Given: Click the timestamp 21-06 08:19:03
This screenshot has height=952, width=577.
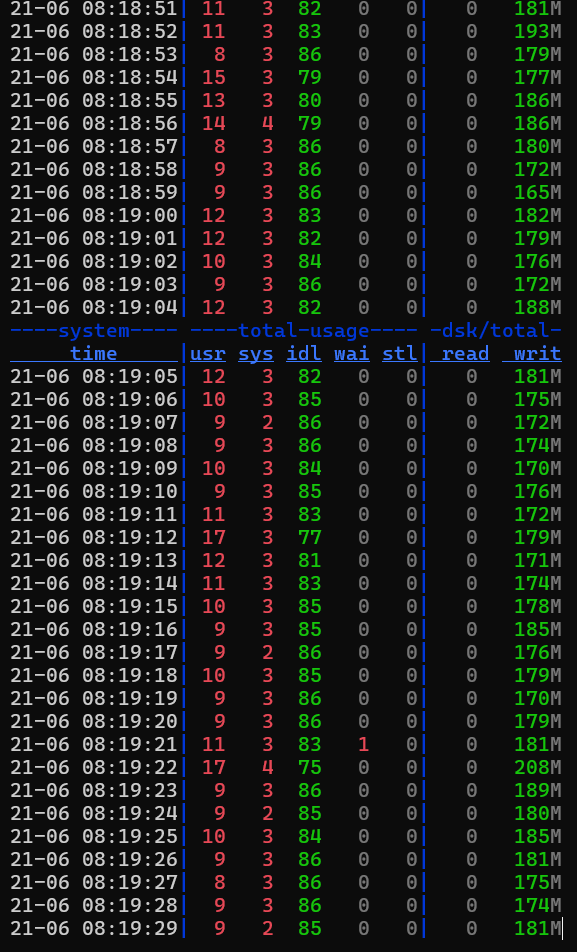Looking at the screenshot, I should click(x=94, y=285).
